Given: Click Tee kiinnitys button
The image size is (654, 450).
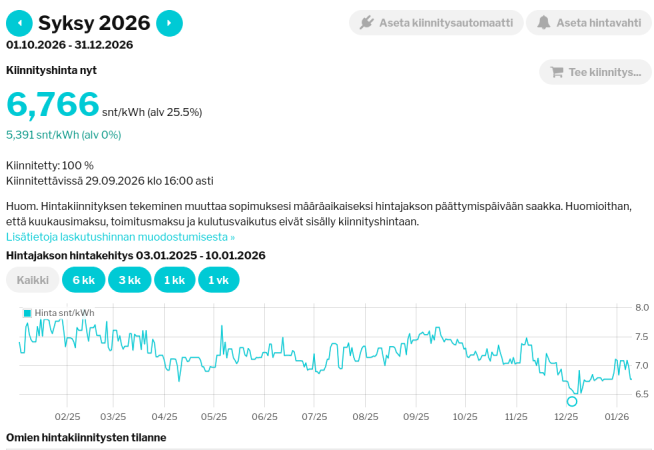Looking at the screenshot, I should pyautogui.click(x=595, y=72).
